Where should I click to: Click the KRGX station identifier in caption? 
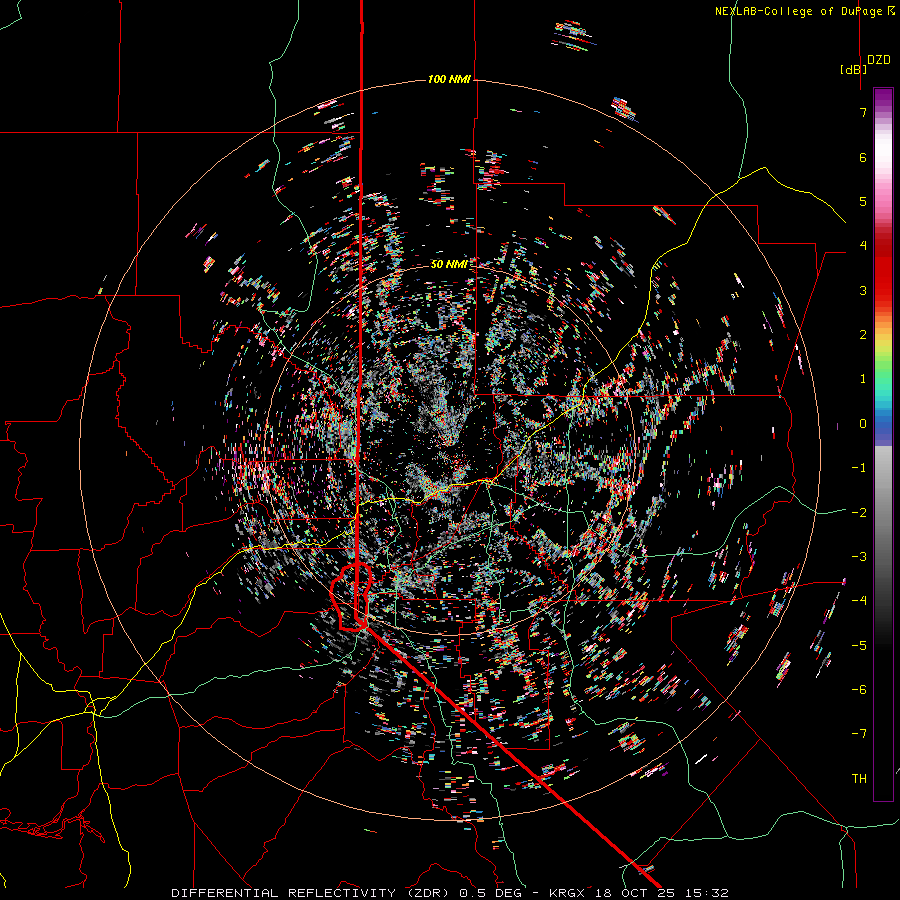tap(568, 893)
